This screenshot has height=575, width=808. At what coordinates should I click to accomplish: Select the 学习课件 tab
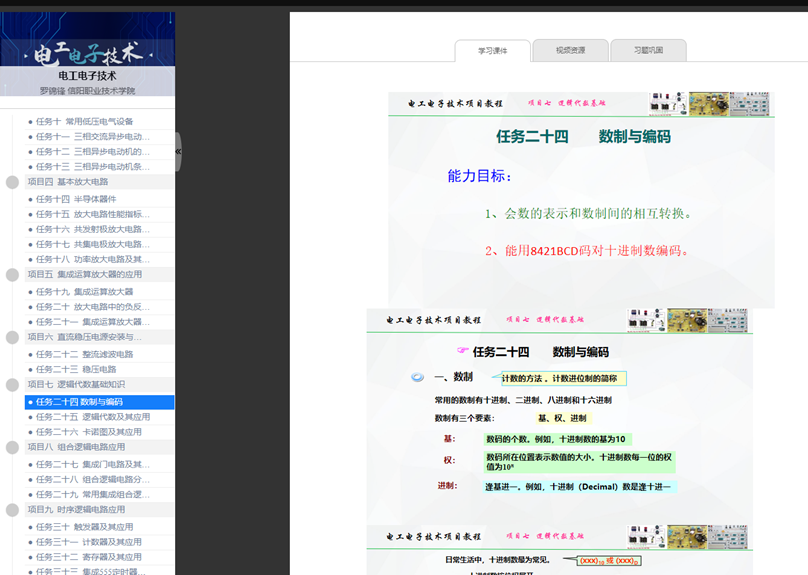492,50
